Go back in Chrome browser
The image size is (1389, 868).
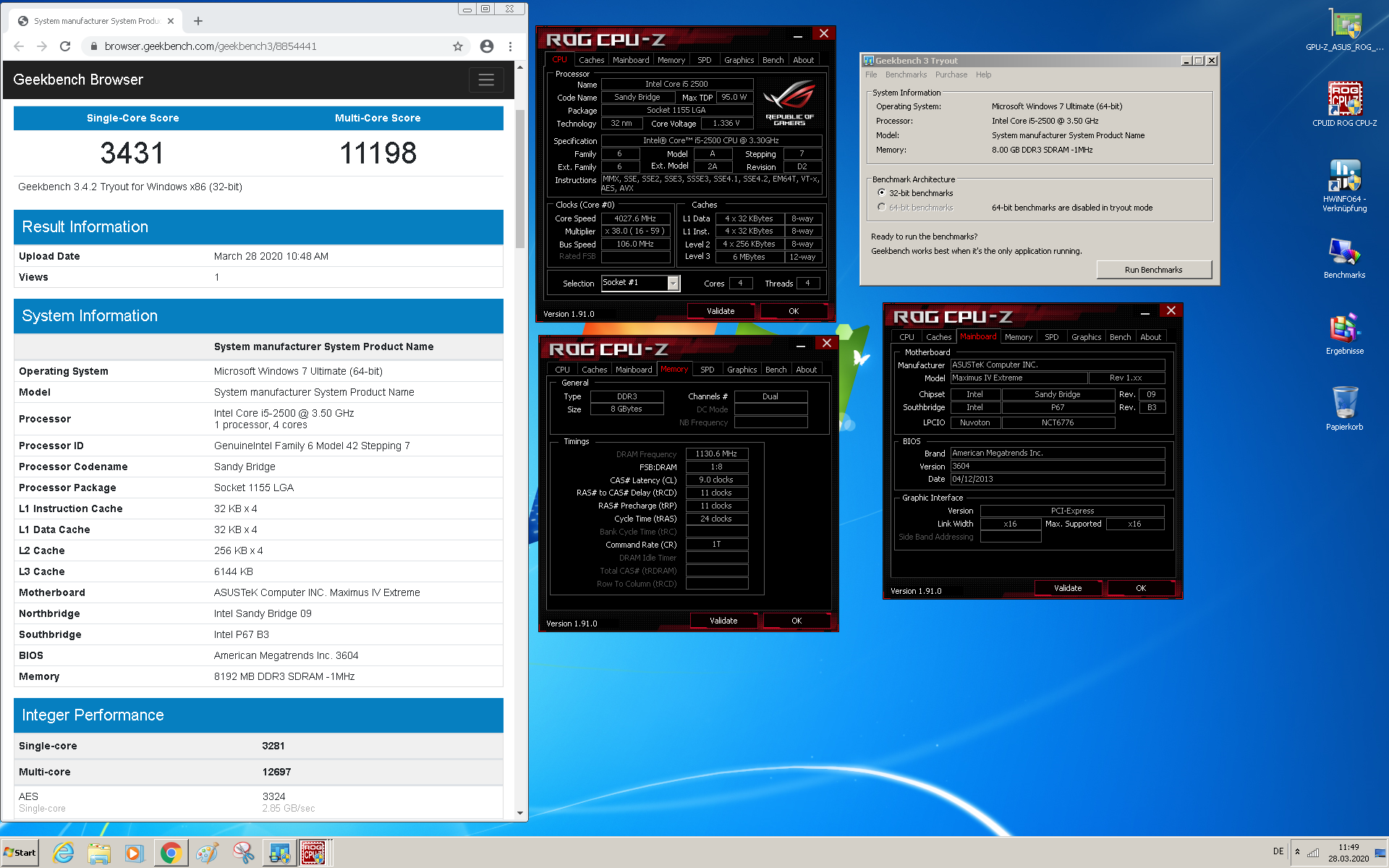[20, 46]
